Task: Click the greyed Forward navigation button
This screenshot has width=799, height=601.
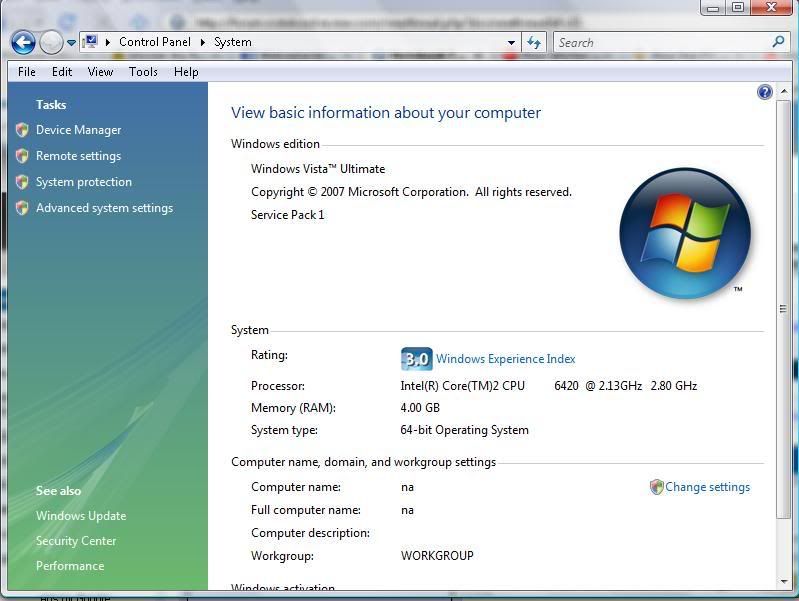Action: [51, 42]
